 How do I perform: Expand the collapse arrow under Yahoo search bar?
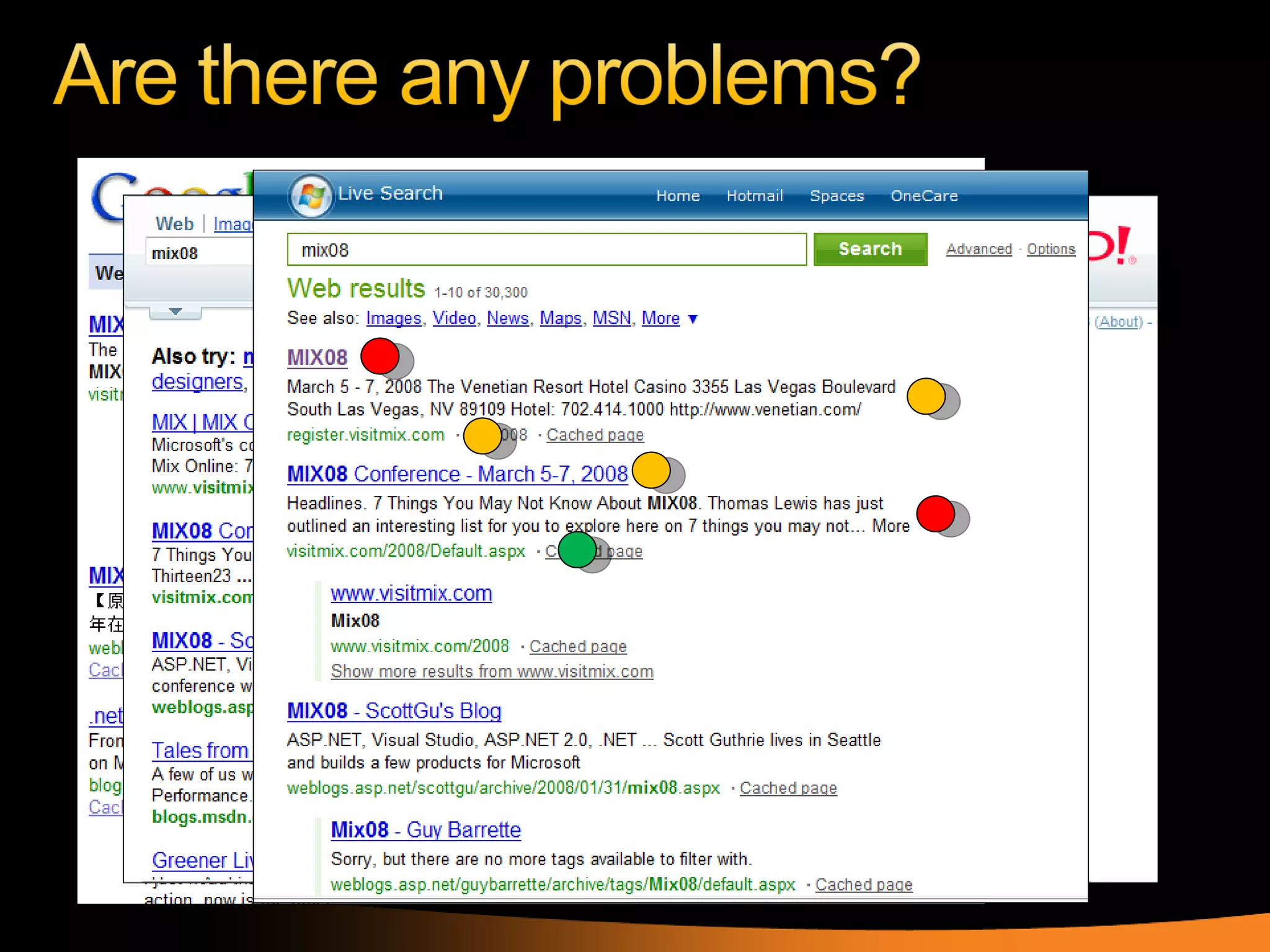[x=175, y=311]
